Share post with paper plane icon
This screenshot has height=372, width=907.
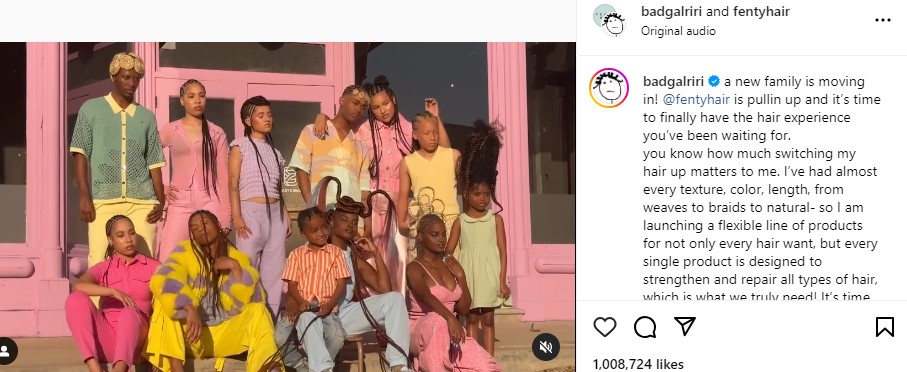[x=685, y=326]
